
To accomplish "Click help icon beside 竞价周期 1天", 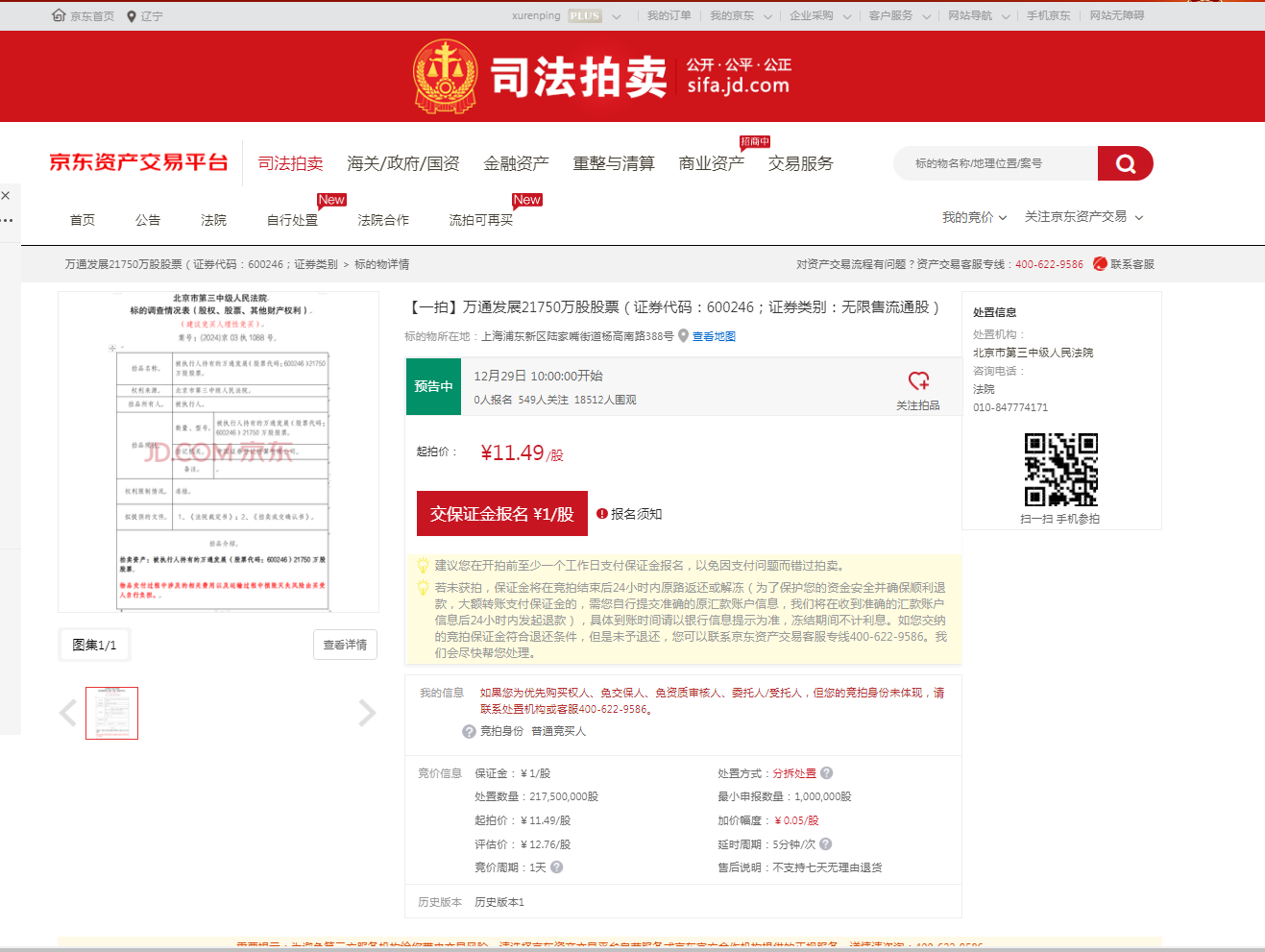I will tap(556, 867).
